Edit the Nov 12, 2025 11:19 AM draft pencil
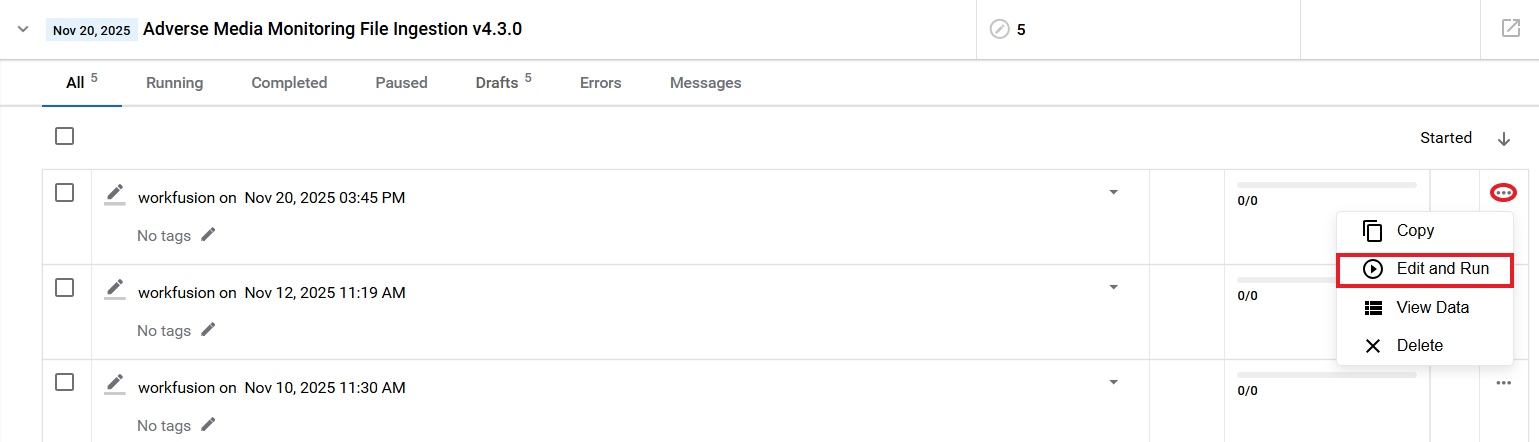Screen dimensions: 1539x442 (x=115, y=289)
